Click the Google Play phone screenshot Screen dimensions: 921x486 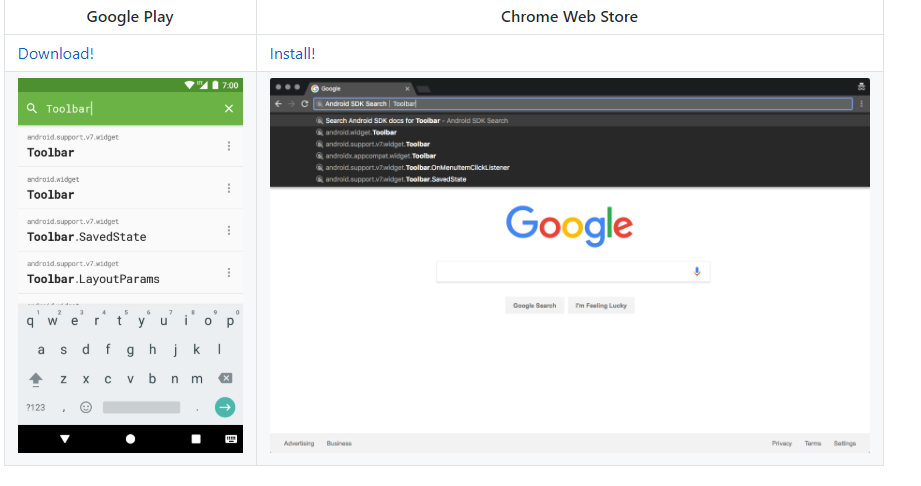[x=130, y=266]
